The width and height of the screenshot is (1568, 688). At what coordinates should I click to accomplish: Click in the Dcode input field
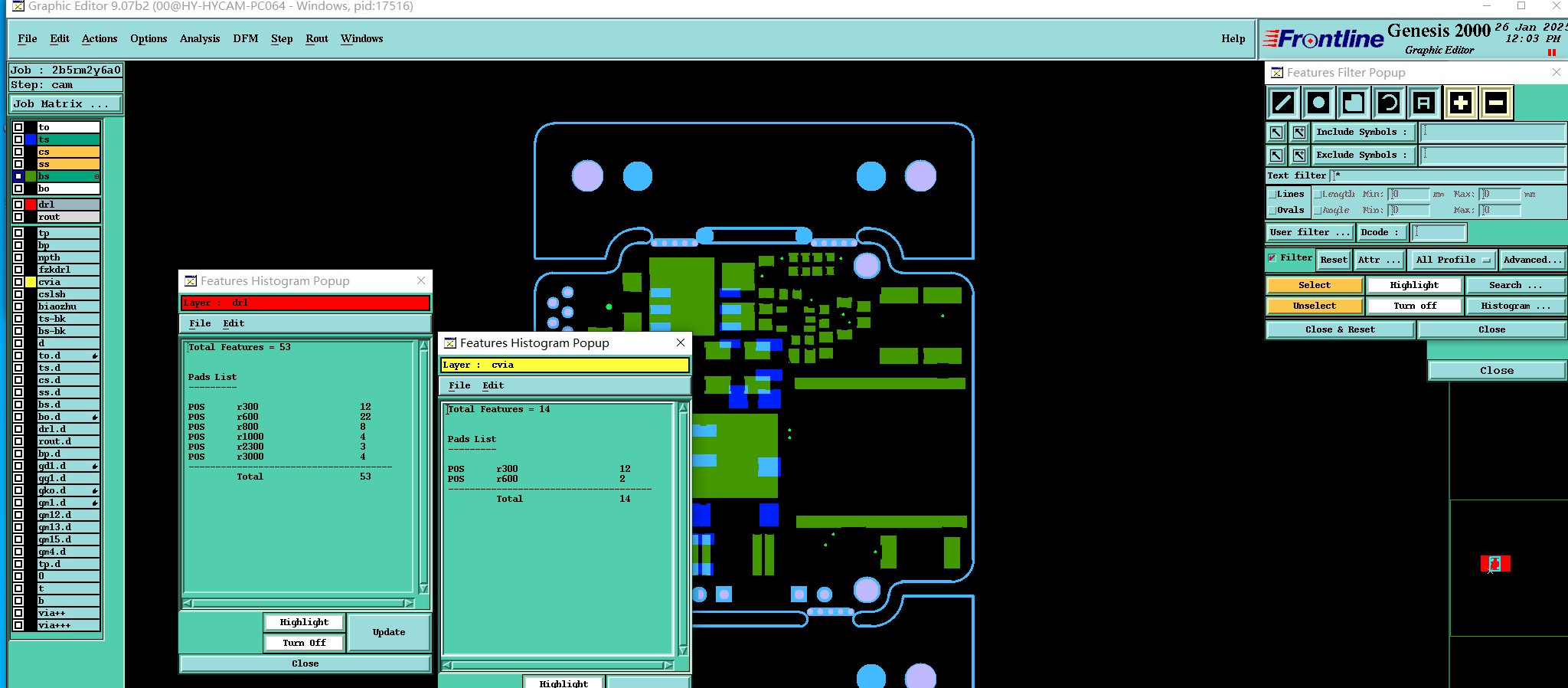coord(1439,232)
